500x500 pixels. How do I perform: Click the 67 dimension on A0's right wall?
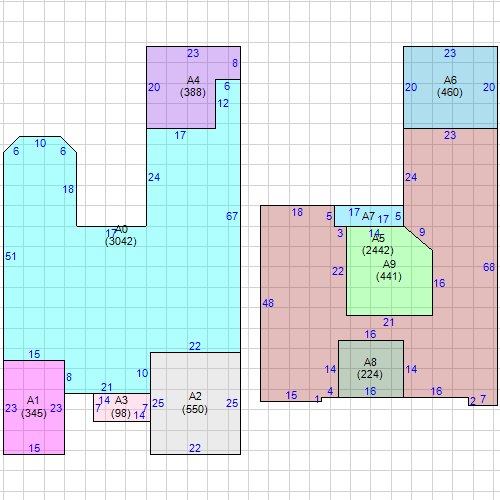(x=232, y=216)
